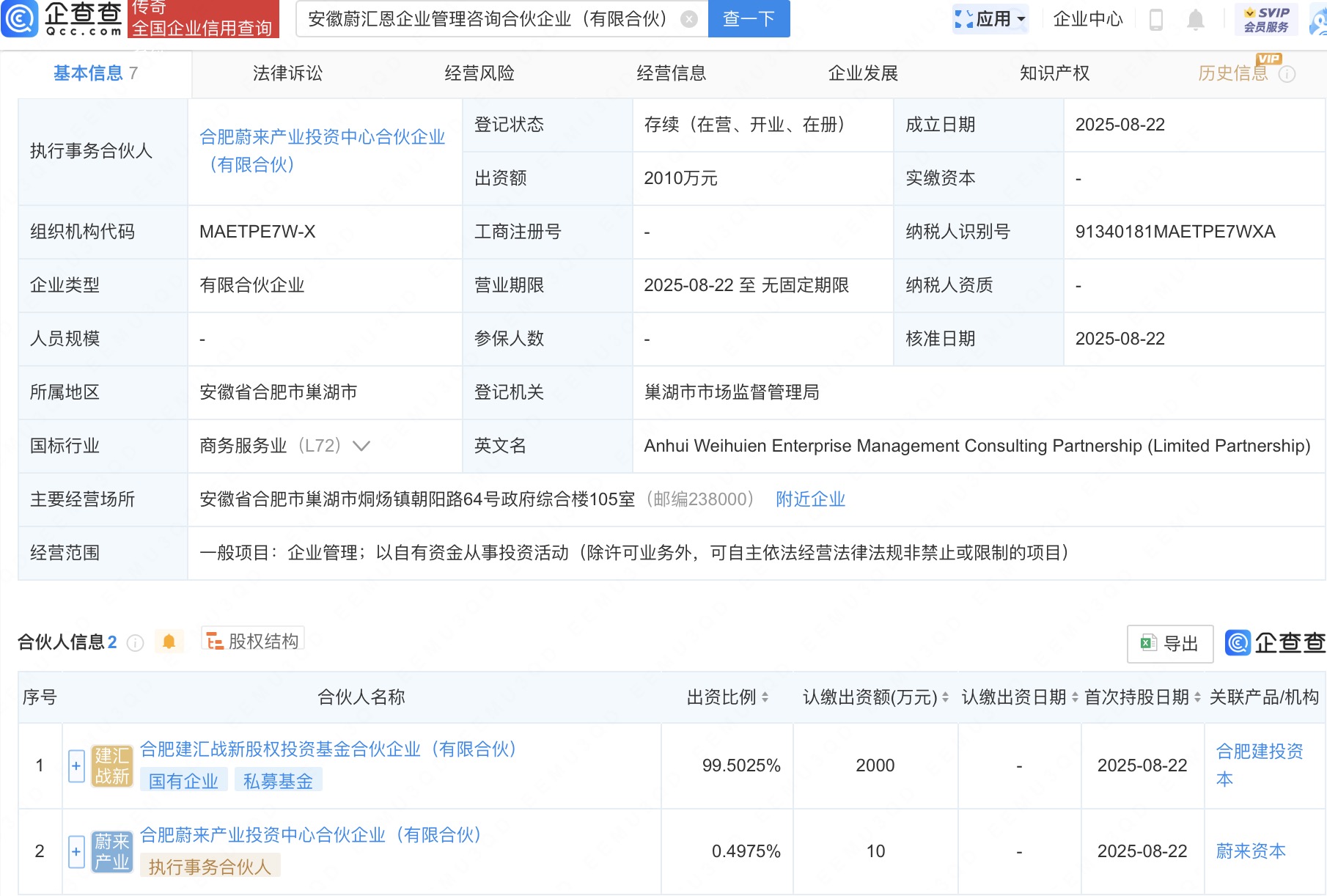Select the English name Anhui Weihuien text
Viewport: 1327px width, 896px height.
pos(977,446)
